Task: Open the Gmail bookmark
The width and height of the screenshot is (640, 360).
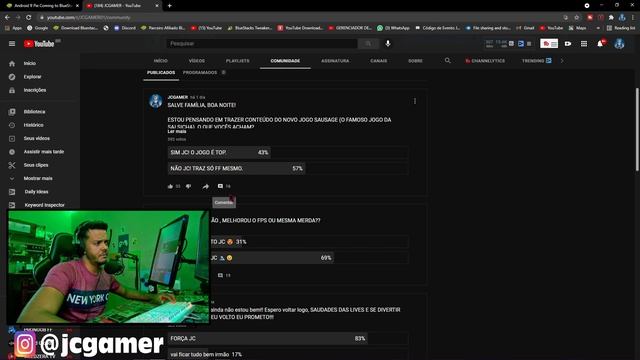Action: click(526, 28)
